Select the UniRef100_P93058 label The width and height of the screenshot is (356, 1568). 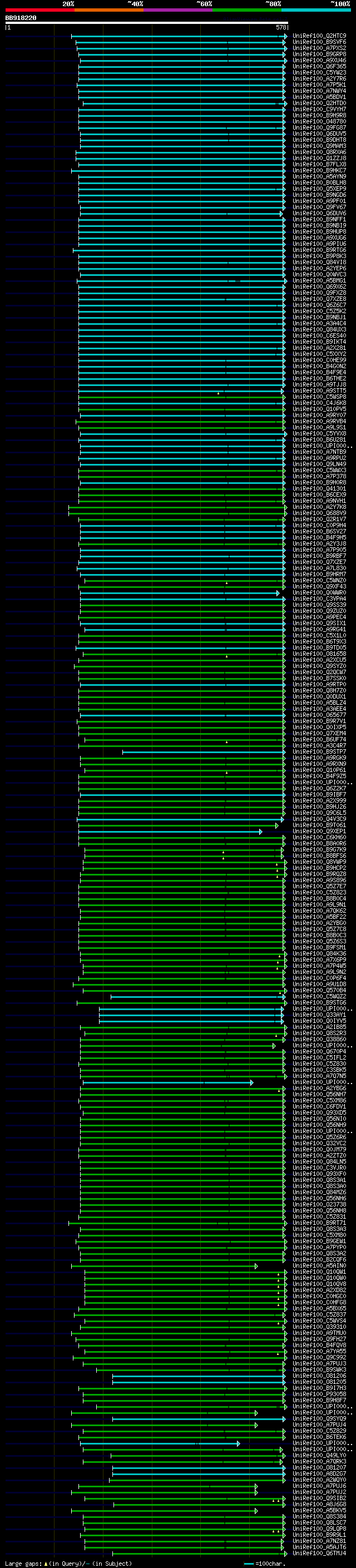pos(319,1394)
